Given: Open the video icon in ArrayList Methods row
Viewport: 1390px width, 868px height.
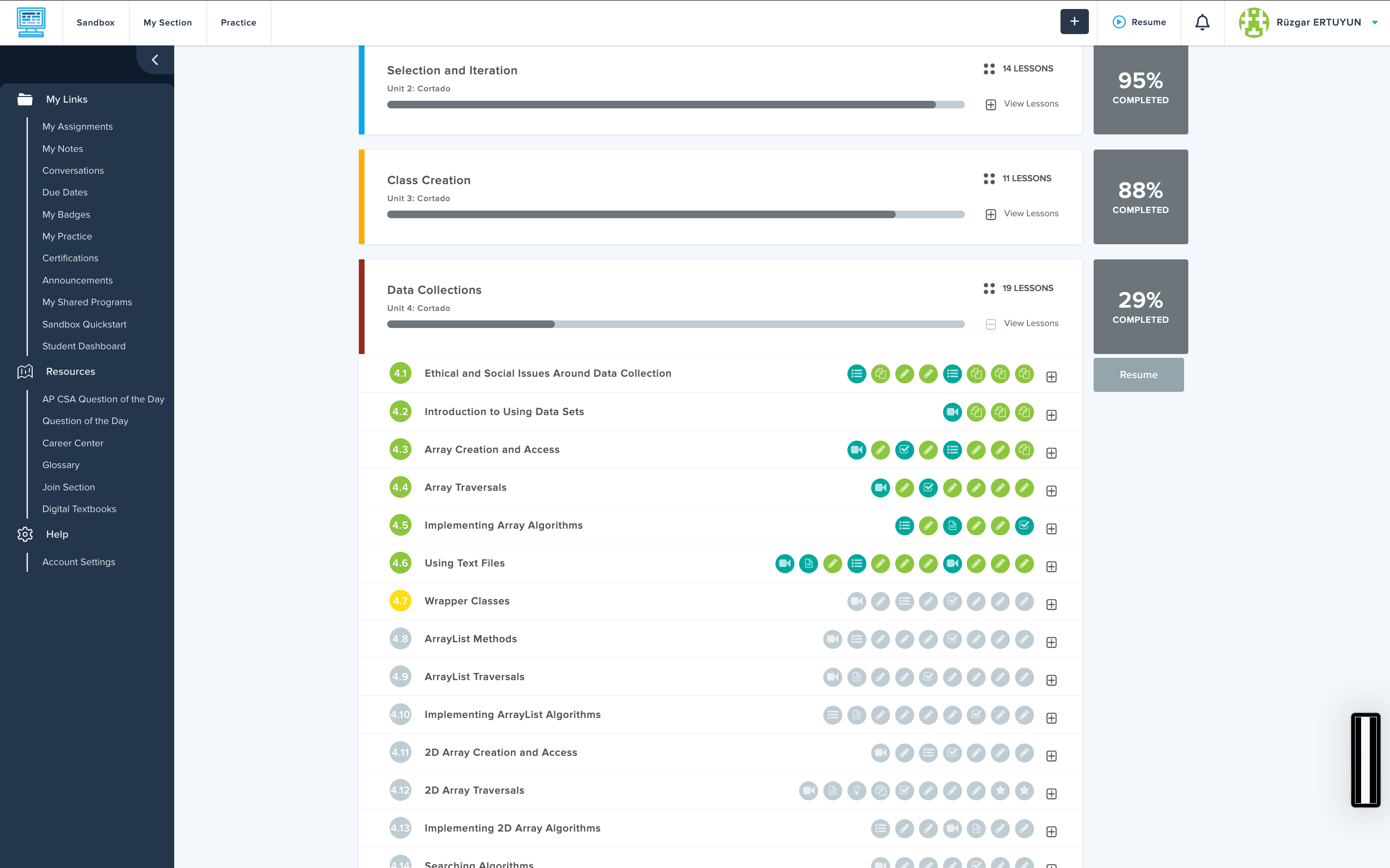Looking at the screenshot, I should (x=832, y=639).
